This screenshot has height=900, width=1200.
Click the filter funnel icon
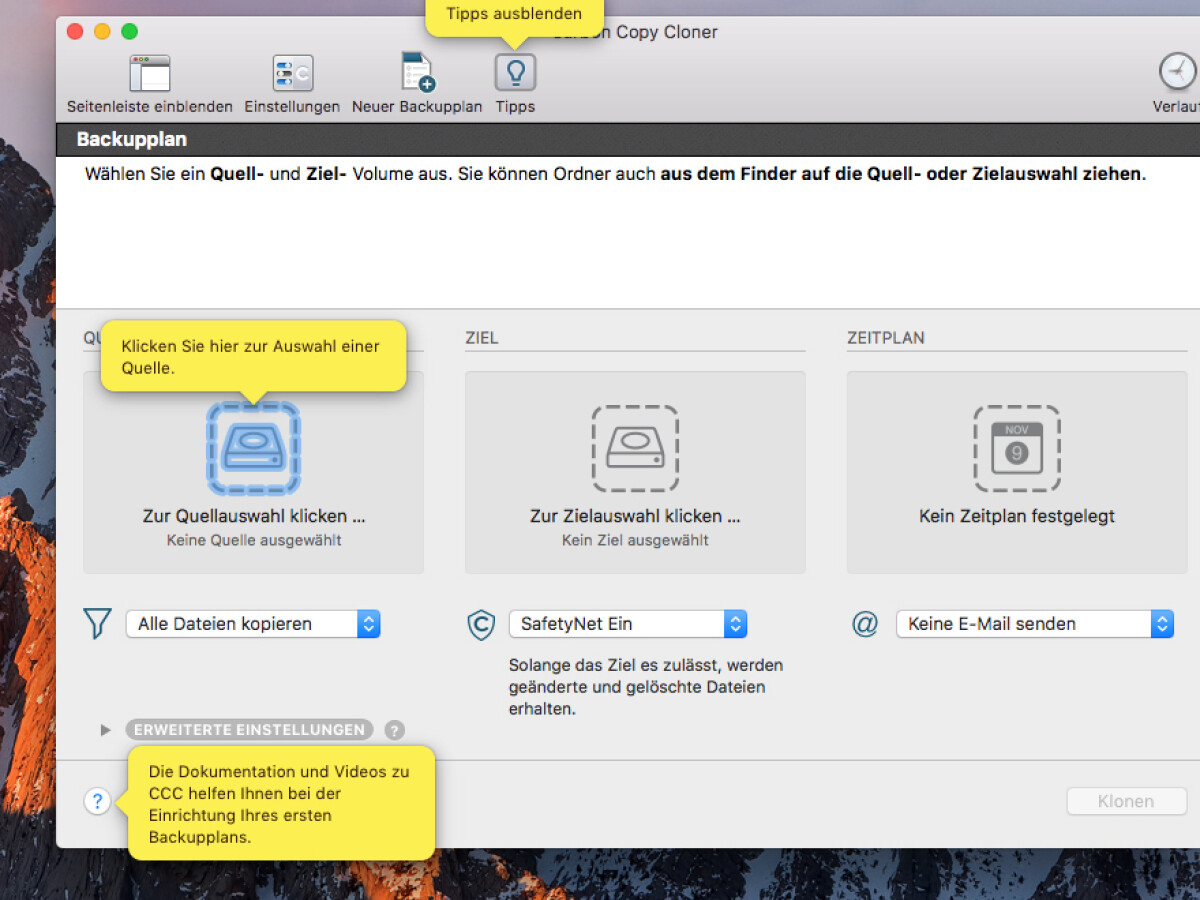point(97,623)
